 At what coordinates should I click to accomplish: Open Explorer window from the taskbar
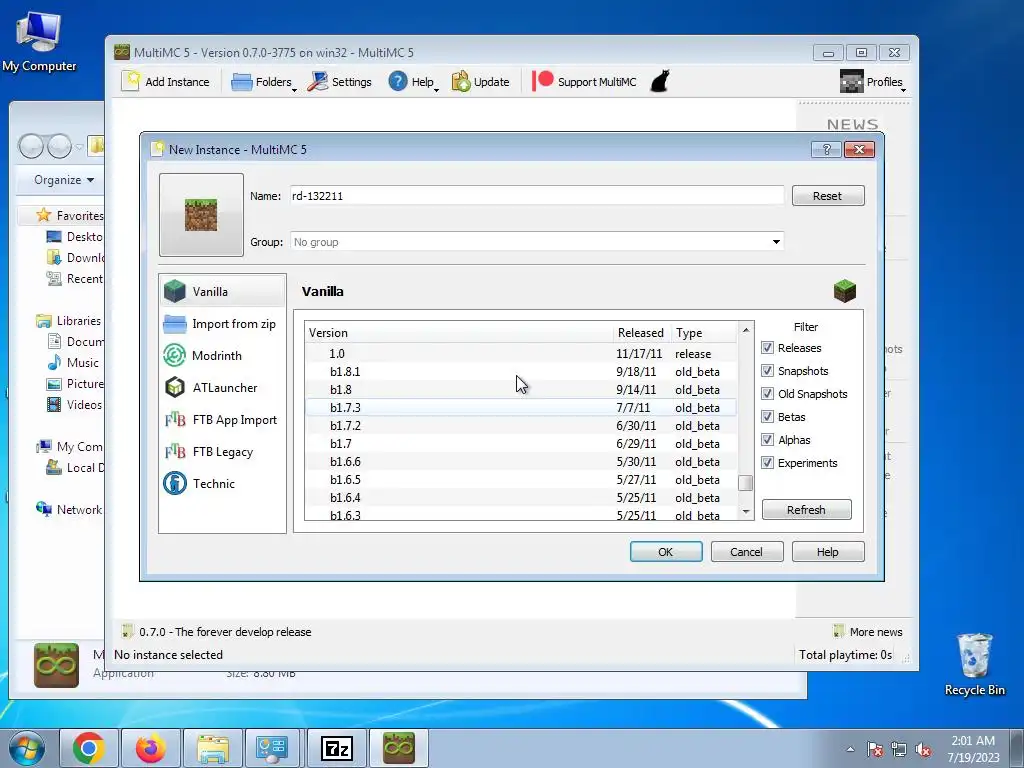[213, 748]
